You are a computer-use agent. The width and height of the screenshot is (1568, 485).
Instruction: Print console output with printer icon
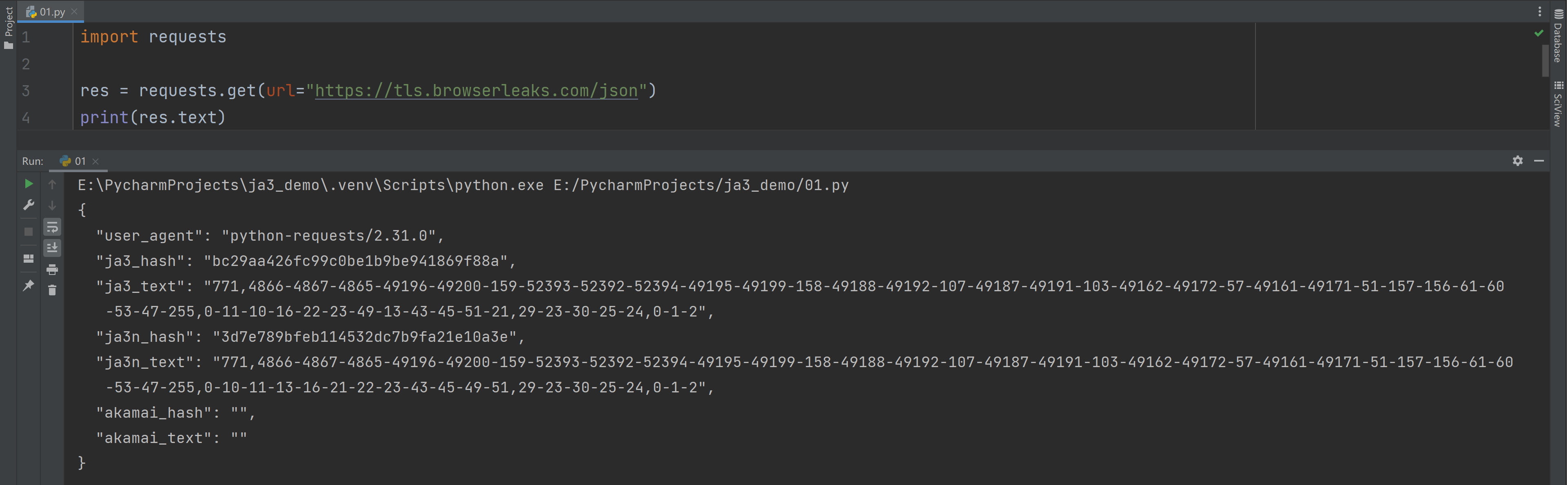(x=52, y=269)
